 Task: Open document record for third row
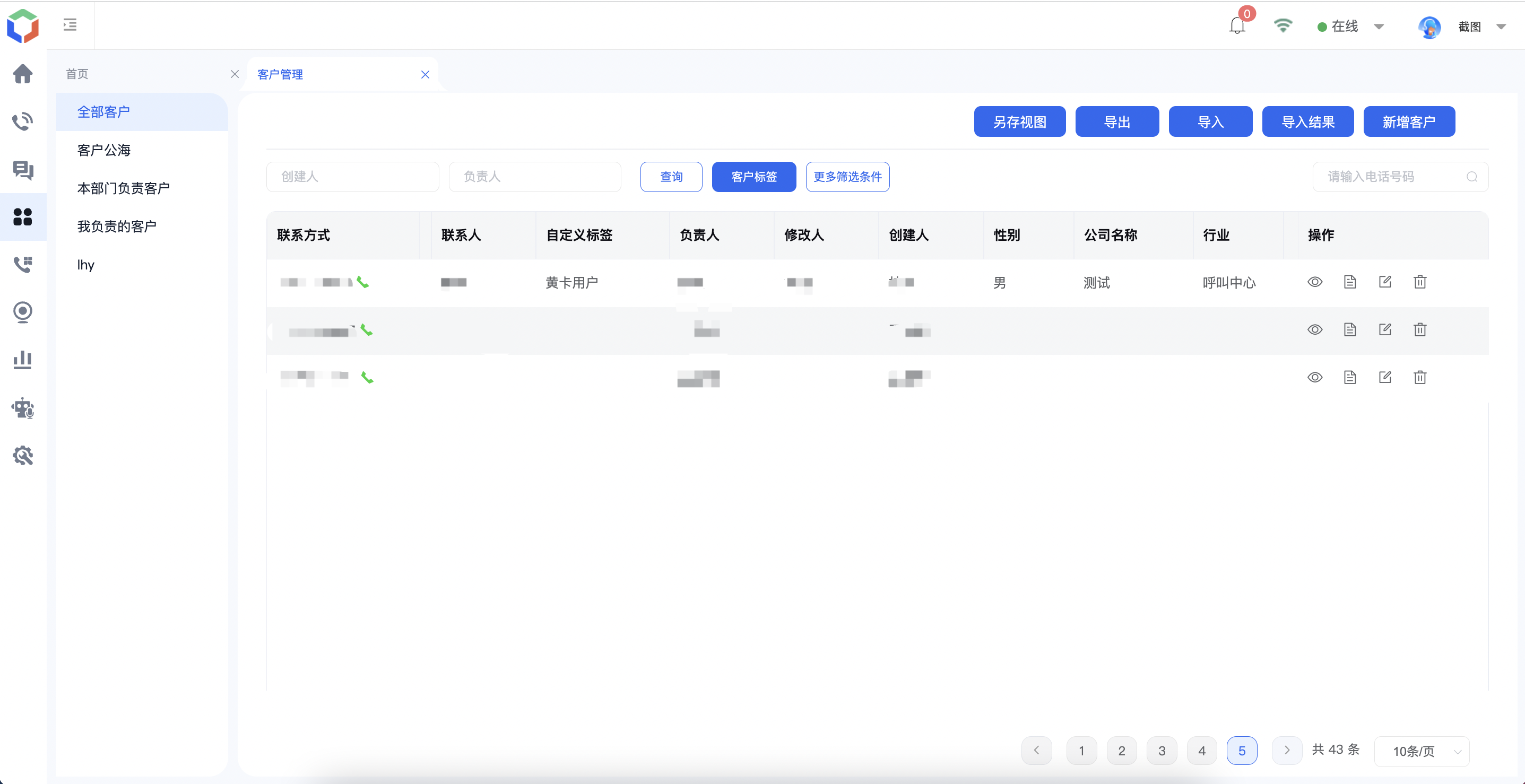(1350, 378)
